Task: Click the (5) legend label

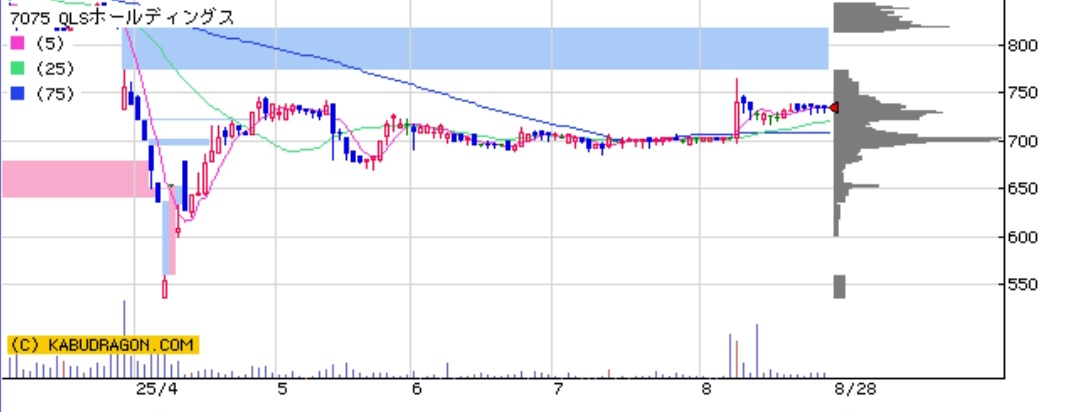Action: click(x=50, y=44)
